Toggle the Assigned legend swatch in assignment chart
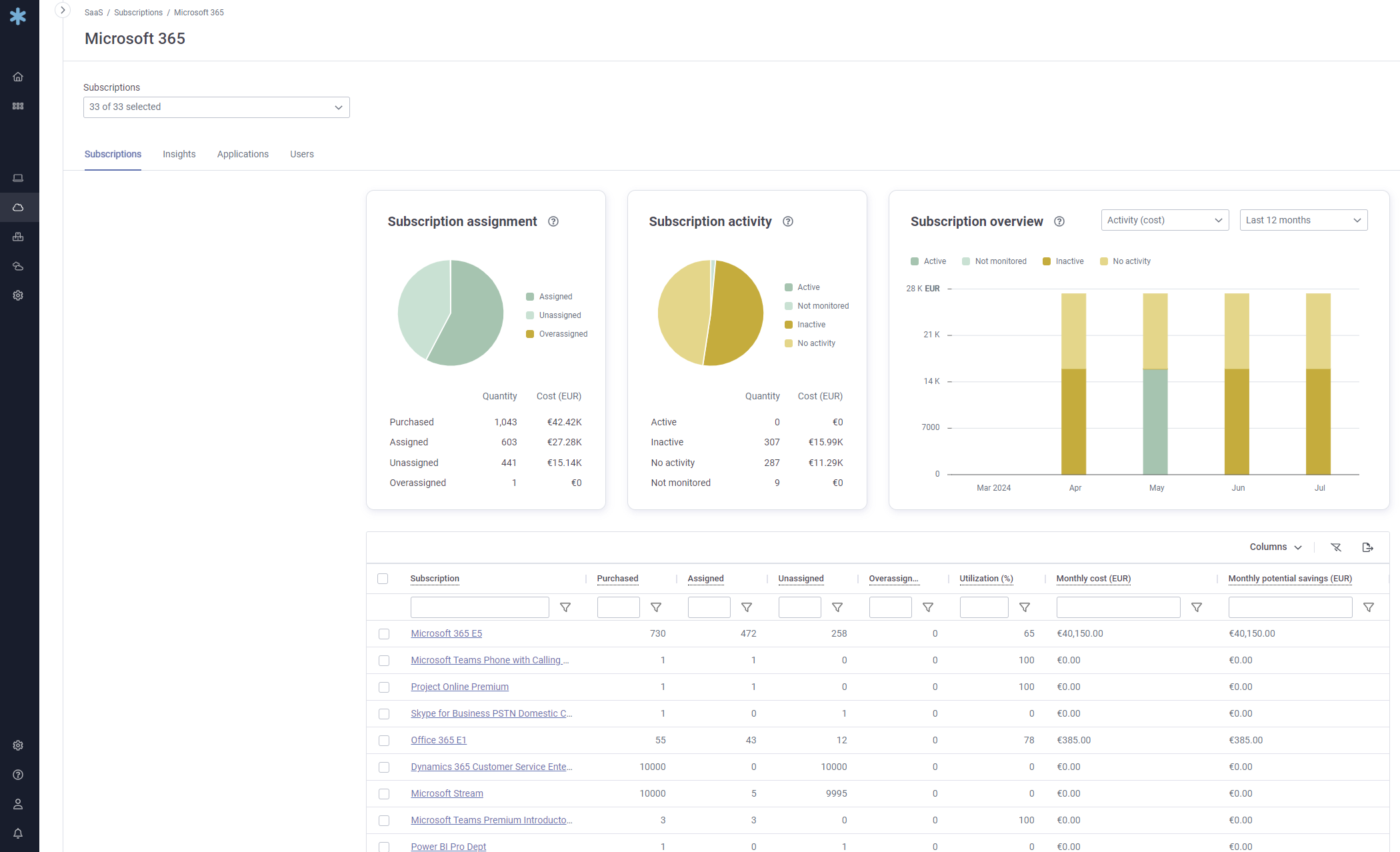 pyautogui.click(x=530, y=297)
